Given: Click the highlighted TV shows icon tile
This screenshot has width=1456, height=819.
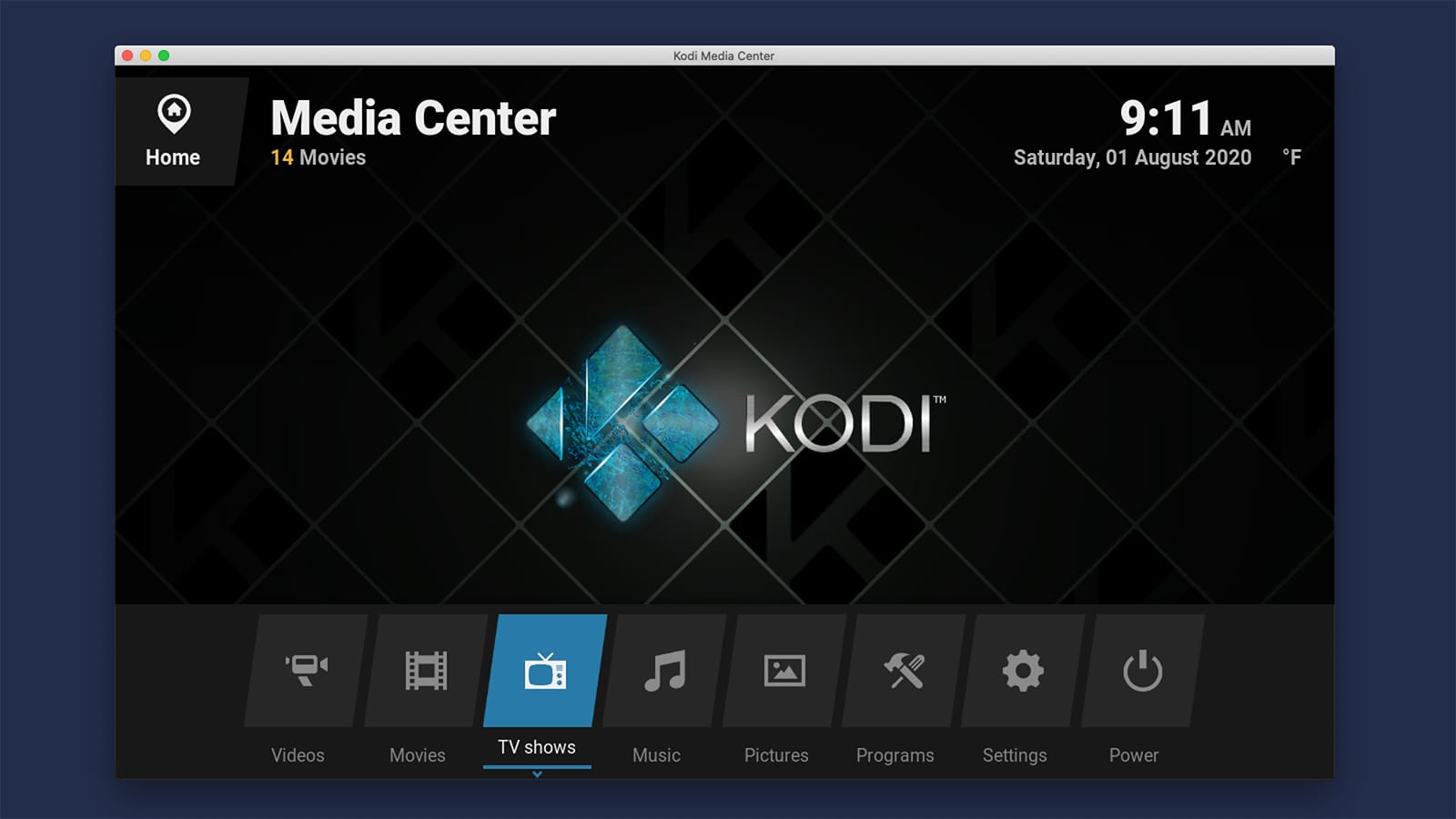Looking at the screenshot, I should tap(545, 671).
